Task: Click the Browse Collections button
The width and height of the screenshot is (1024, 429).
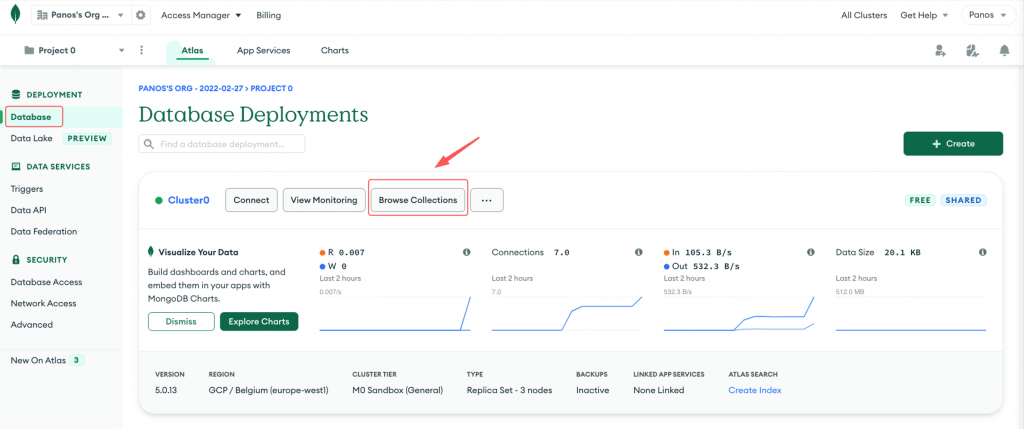Action: (x=418, y=200)
